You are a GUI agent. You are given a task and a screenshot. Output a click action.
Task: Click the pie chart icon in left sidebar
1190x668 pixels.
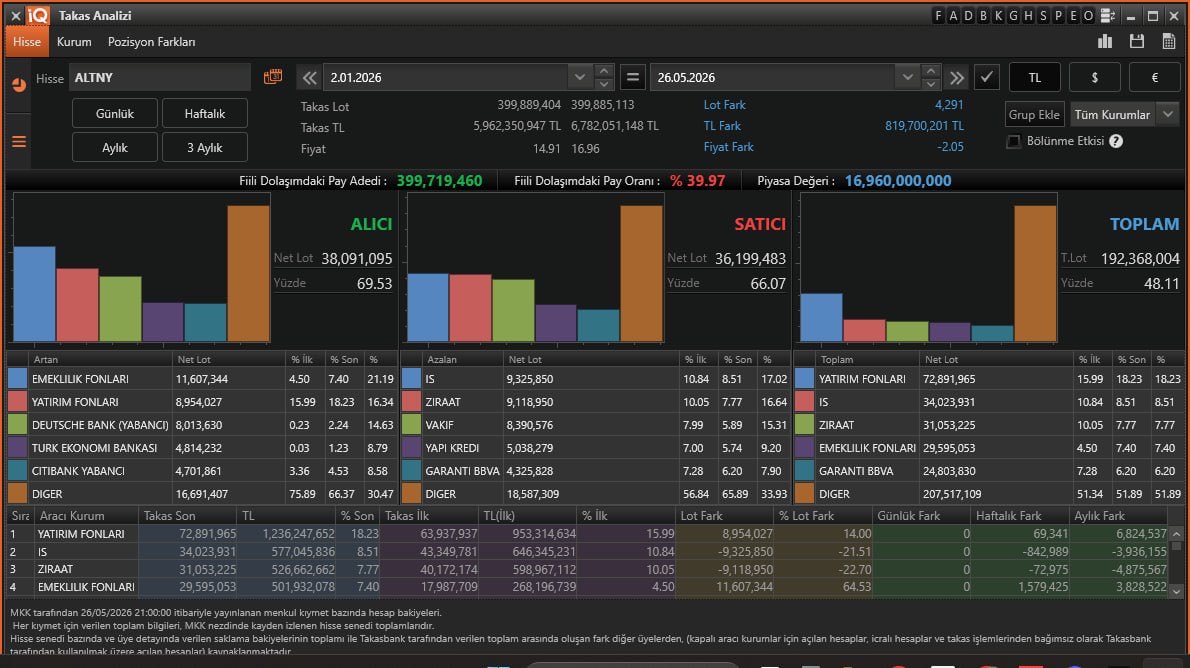19,84
